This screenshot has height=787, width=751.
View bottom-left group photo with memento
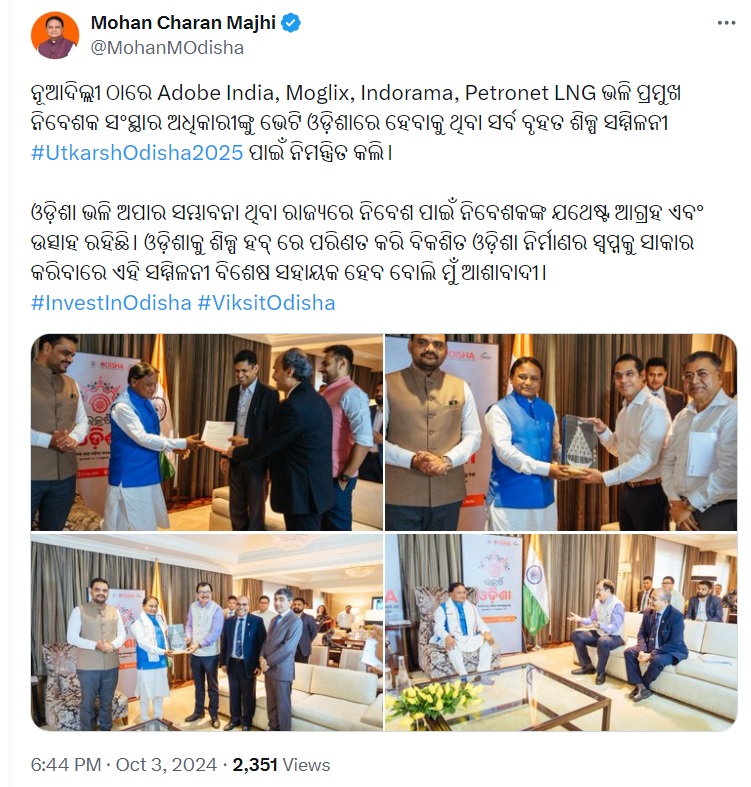point(207,632)
